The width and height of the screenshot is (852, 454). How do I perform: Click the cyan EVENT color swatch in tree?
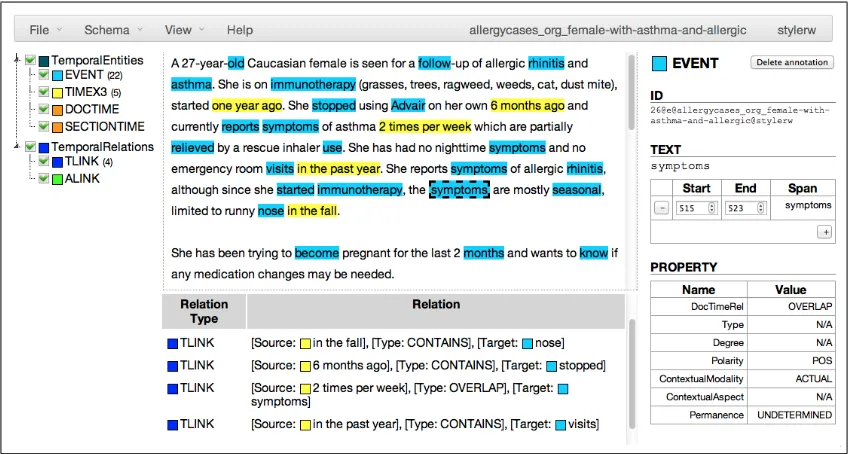(57, 75)
